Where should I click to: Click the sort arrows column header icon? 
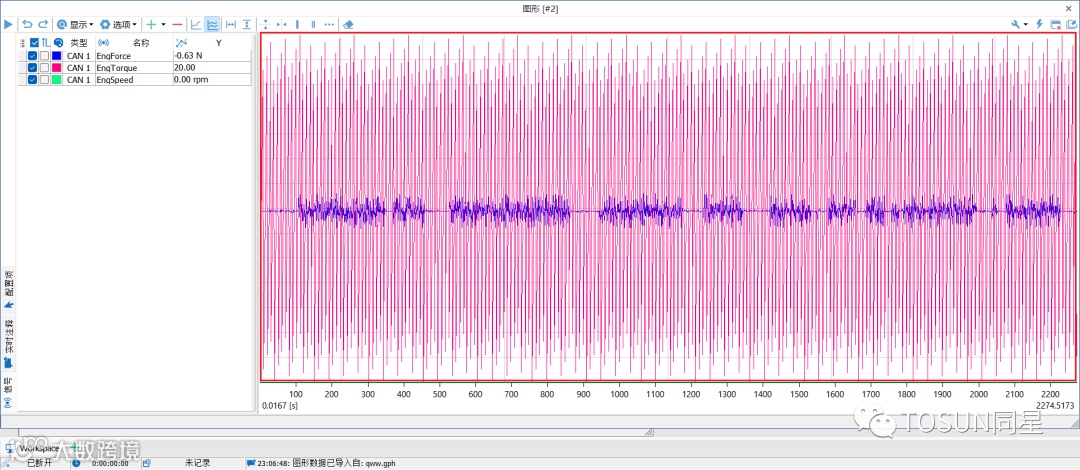45,43
